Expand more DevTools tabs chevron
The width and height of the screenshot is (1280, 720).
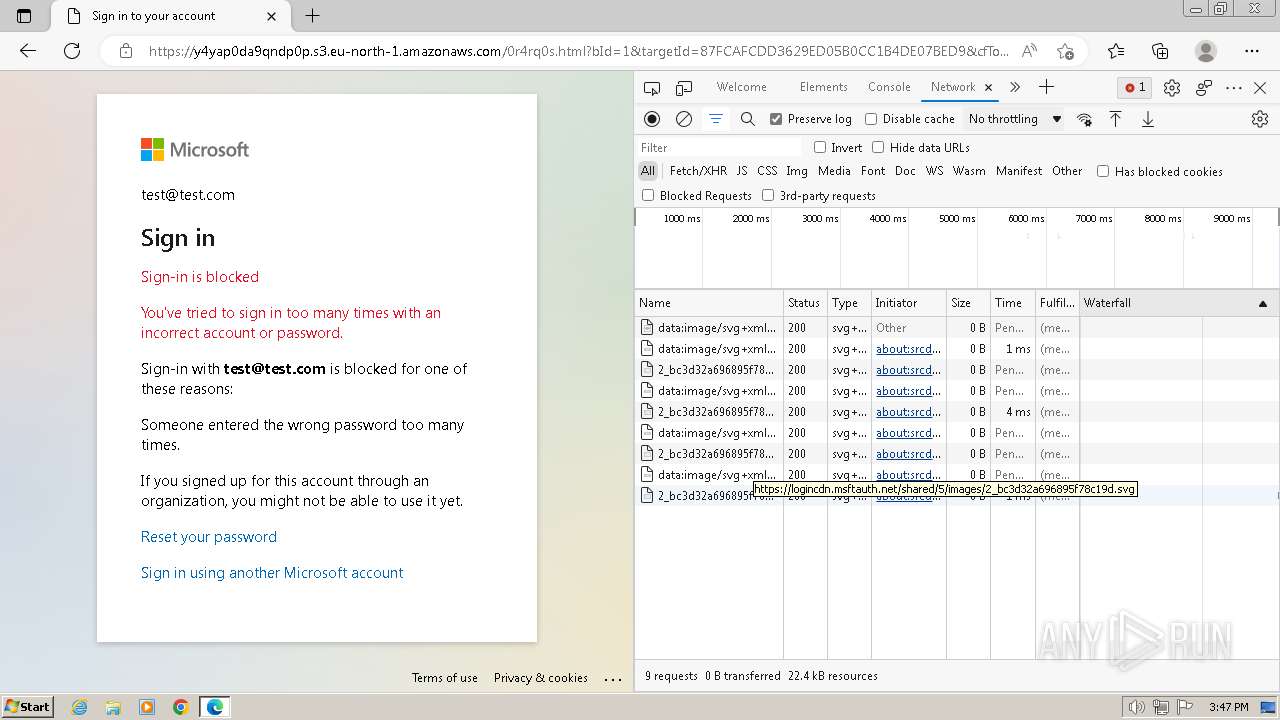1015,87
